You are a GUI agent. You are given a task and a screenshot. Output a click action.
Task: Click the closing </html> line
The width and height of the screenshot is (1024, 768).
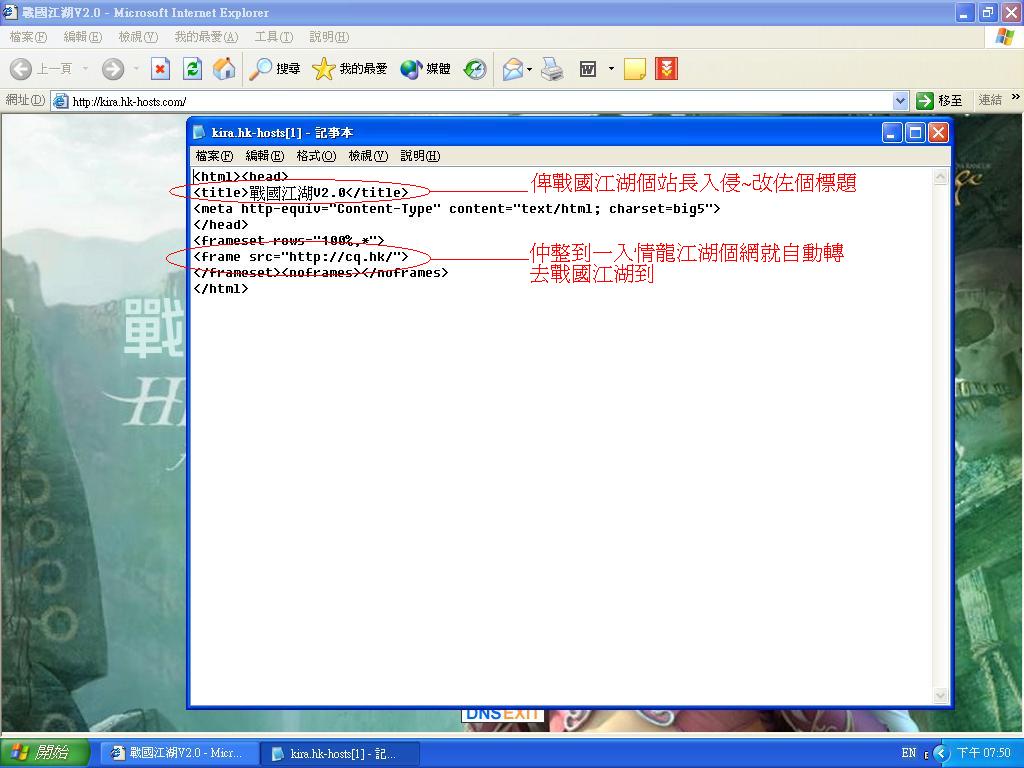point(221,289)
